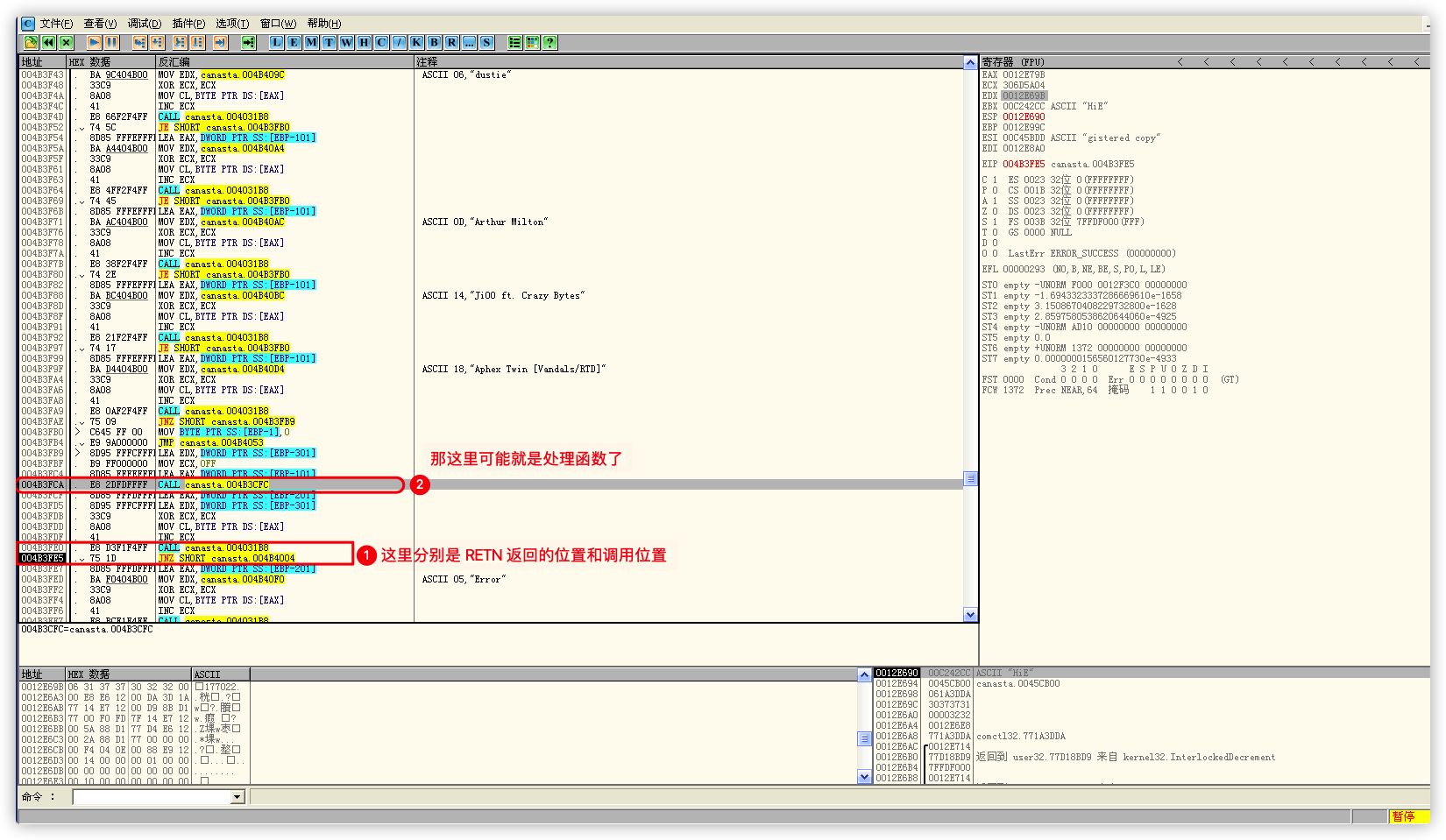
Task: Open the colorful appearance options icon
Action: pos(532,42)
